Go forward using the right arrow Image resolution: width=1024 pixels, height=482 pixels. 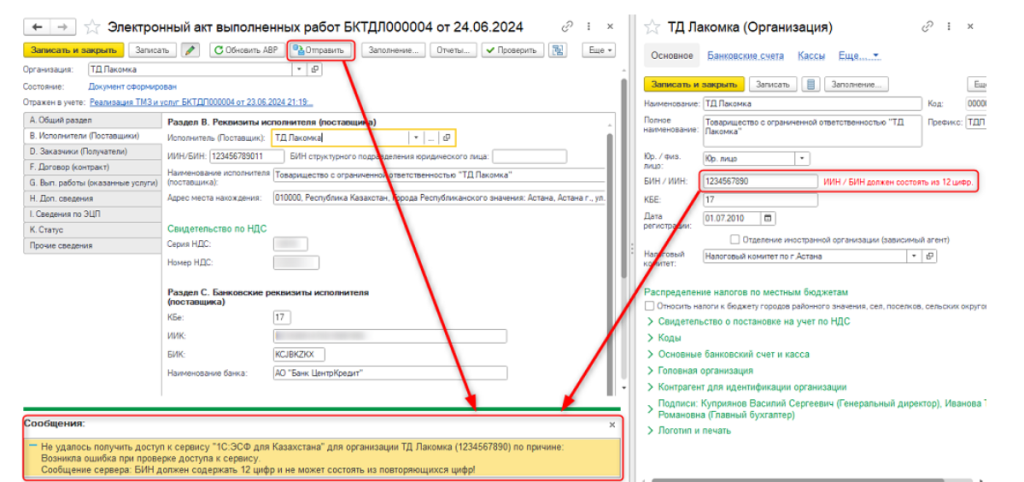63,27
